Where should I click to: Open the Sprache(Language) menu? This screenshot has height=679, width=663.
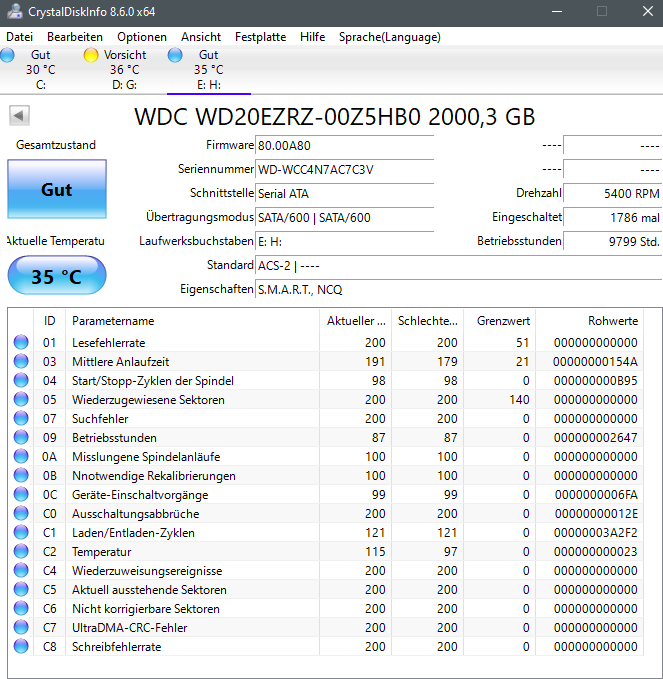(x=390, y=37)
